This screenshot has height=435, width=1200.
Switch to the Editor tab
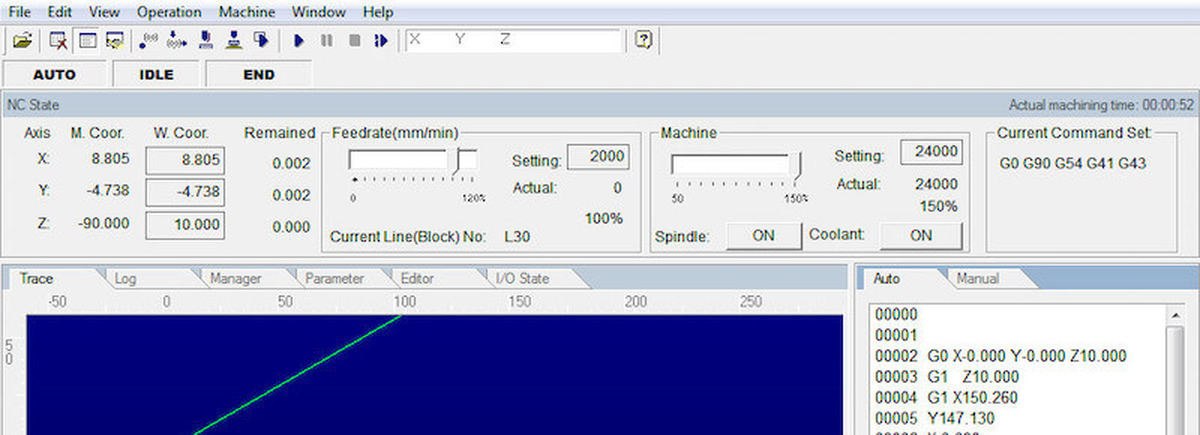pos(417,278)
